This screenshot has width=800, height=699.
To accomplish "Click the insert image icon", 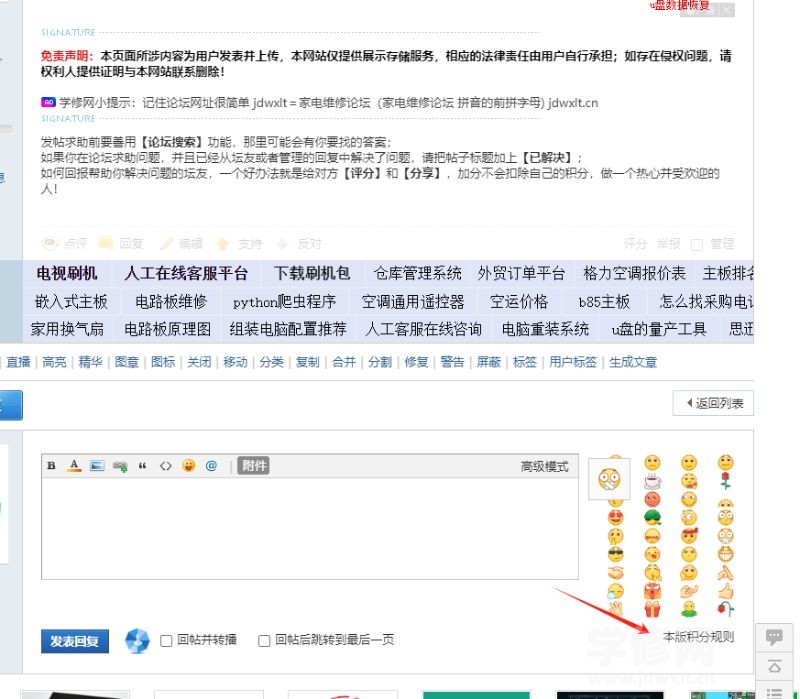I will (97, 466).
